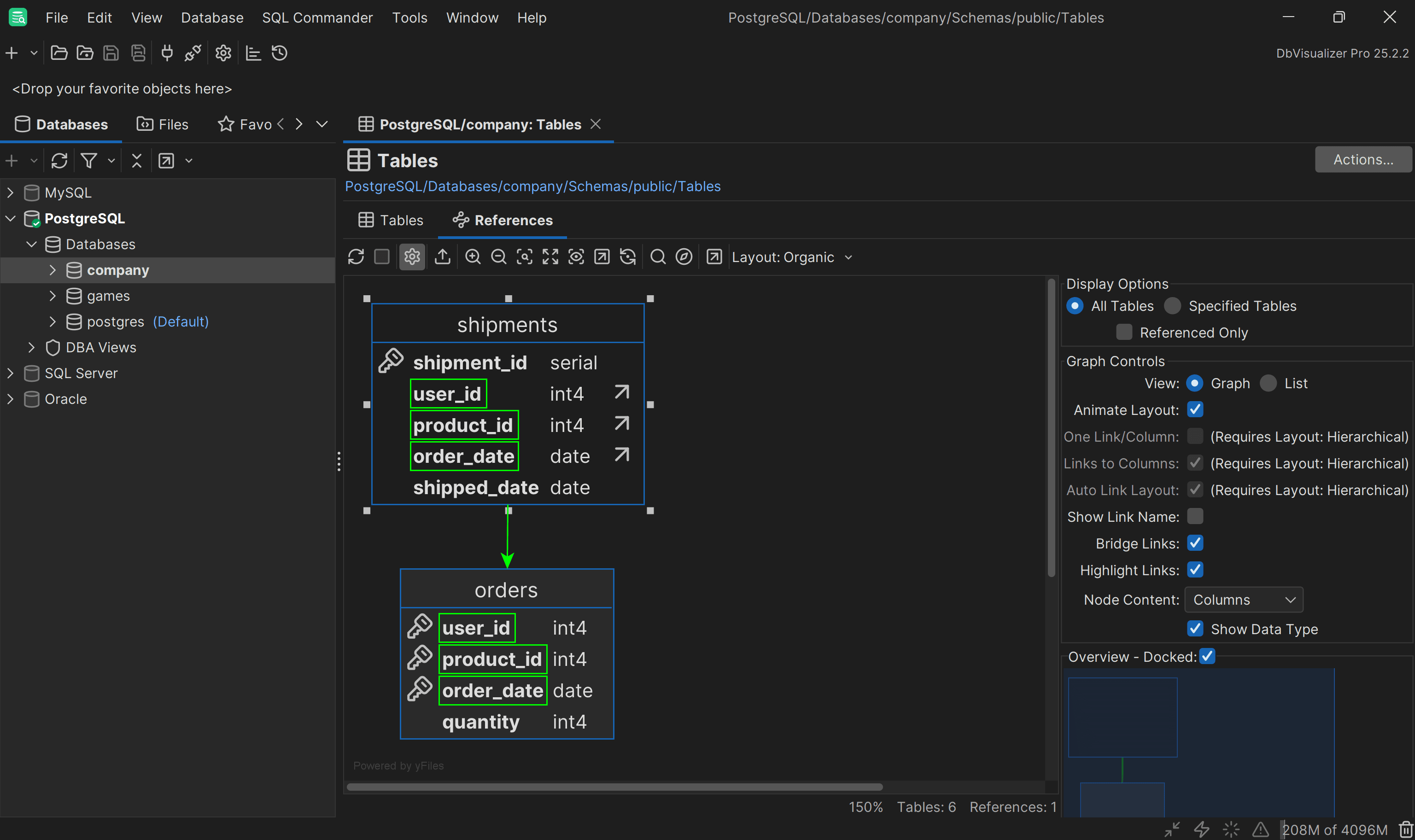This screenshot has width=1415, height=840.
Task: Expand the games database node
Action: (53, 296)
